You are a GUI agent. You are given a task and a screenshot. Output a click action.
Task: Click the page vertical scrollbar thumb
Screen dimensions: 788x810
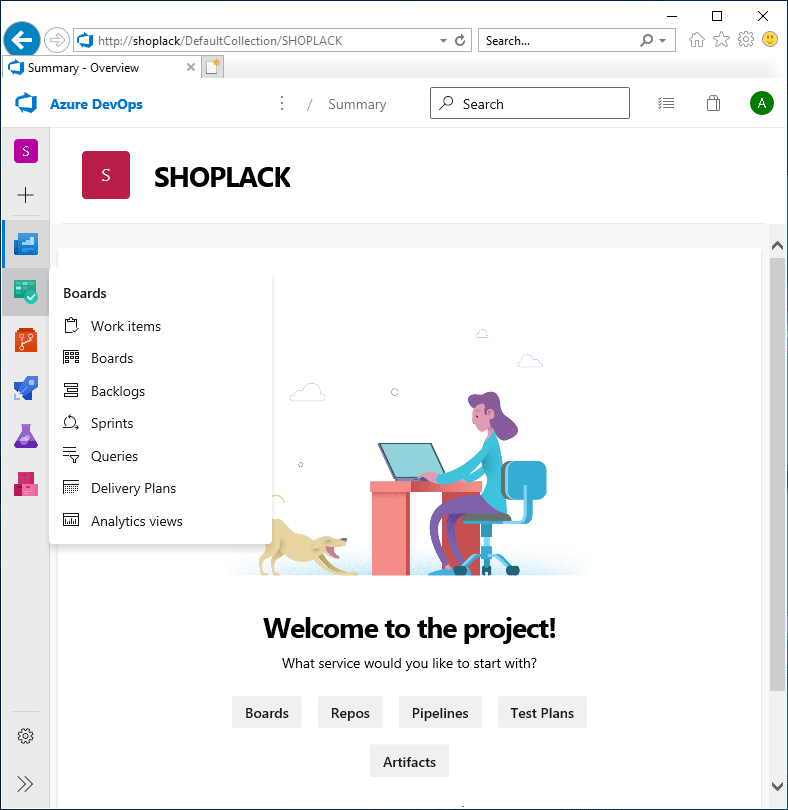tap(777, 474)
